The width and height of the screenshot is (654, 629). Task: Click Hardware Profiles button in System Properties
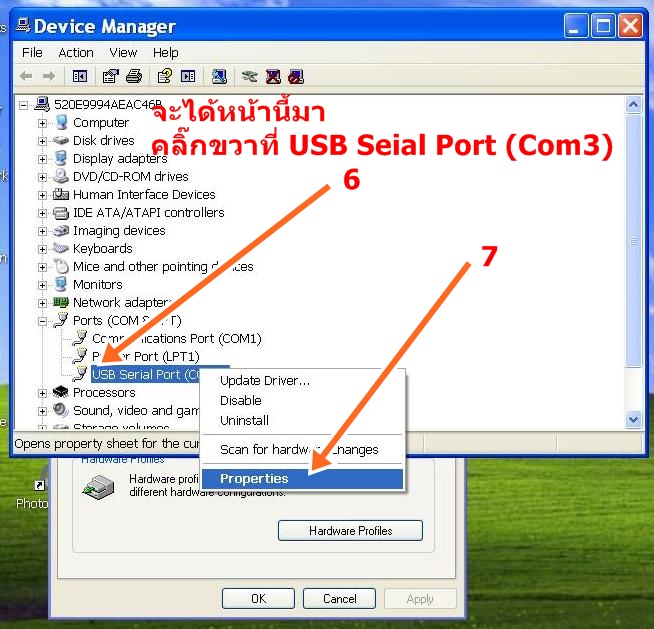[350, 531]
